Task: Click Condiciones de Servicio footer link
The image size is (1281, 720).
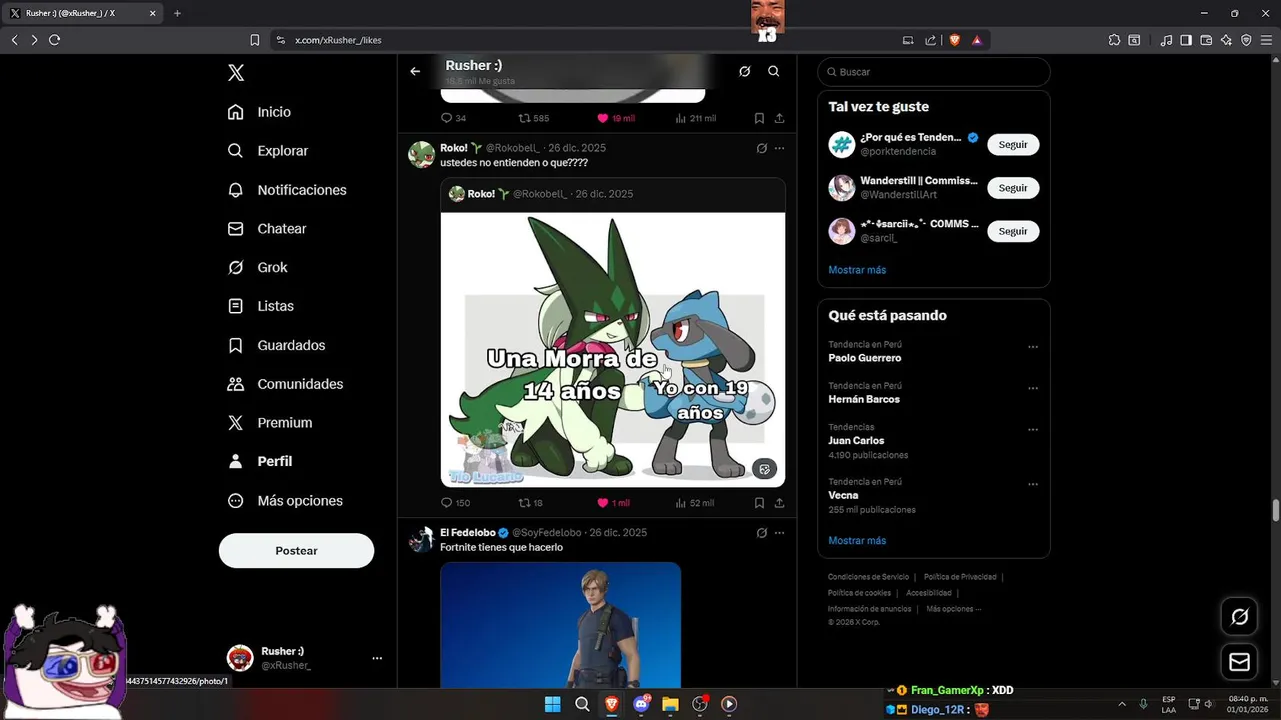Action: pos(868,577)
